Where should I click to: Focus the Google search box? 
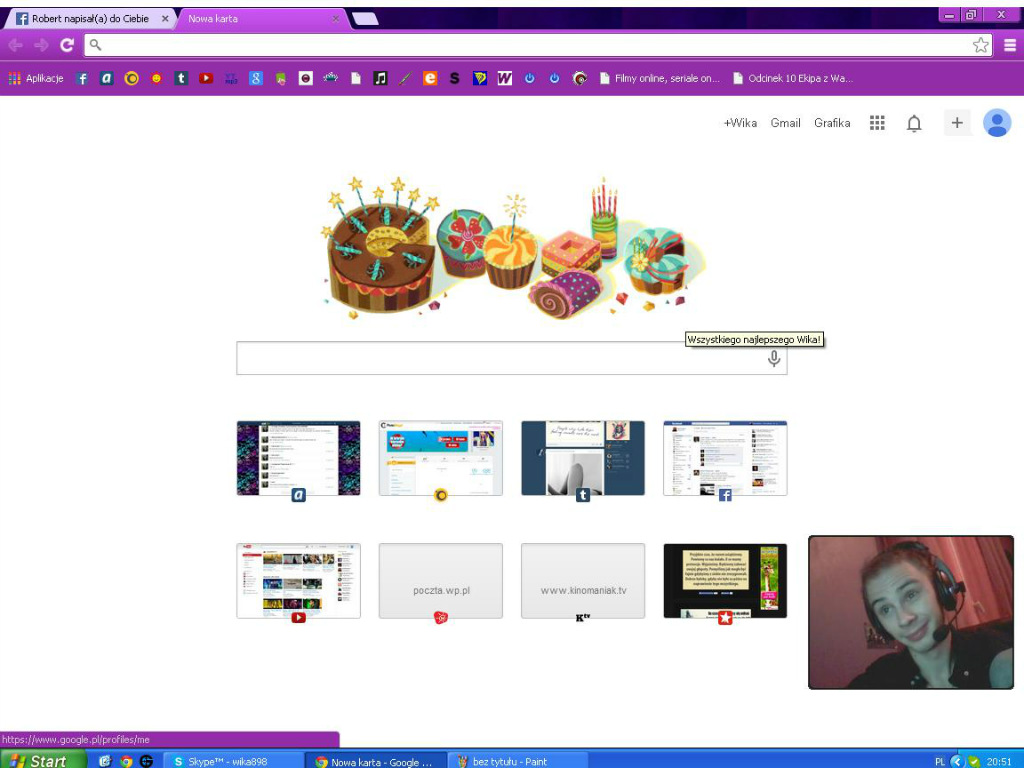(512, 358)
